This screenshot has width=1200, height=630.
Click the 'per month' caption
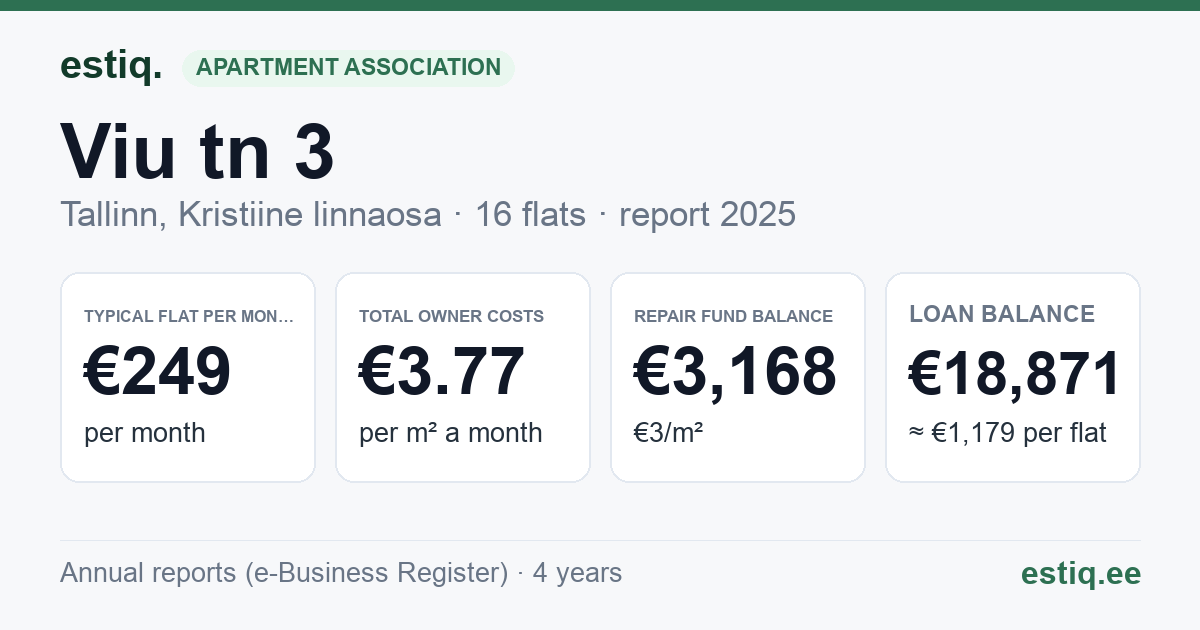pos(145,433)
